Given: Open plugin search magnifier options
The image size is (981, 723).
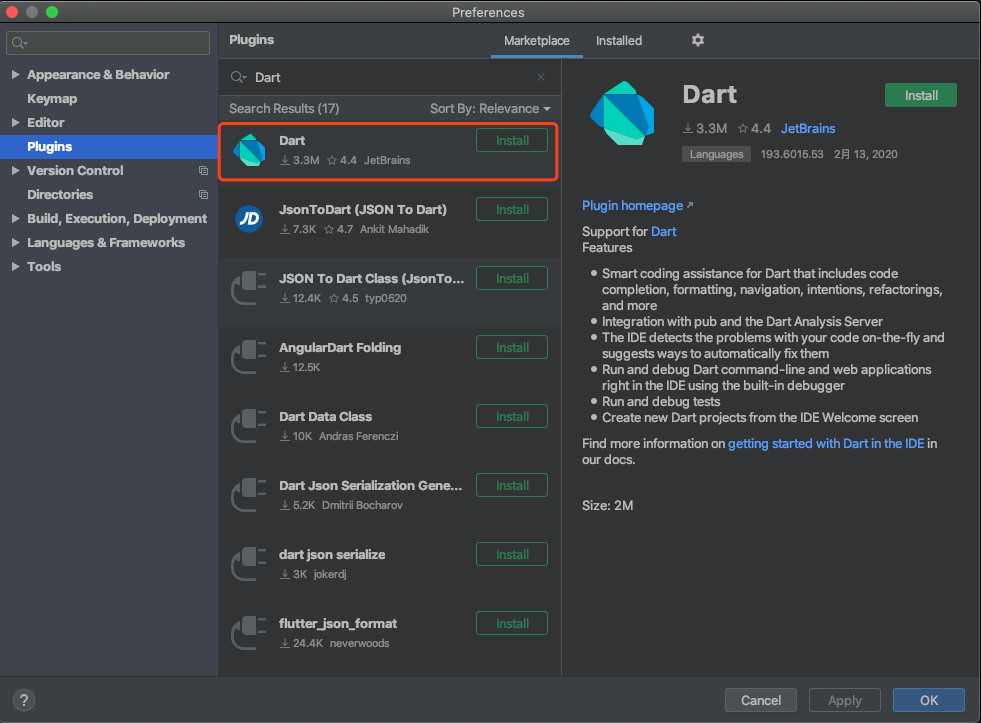Looking at the screenshot, I should (x=238, y=77).
